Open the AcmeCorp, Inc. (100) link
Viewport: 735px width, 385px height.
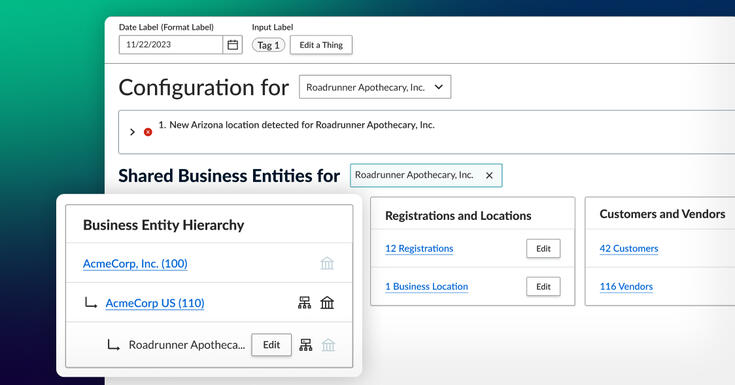[x=135, y=264]
